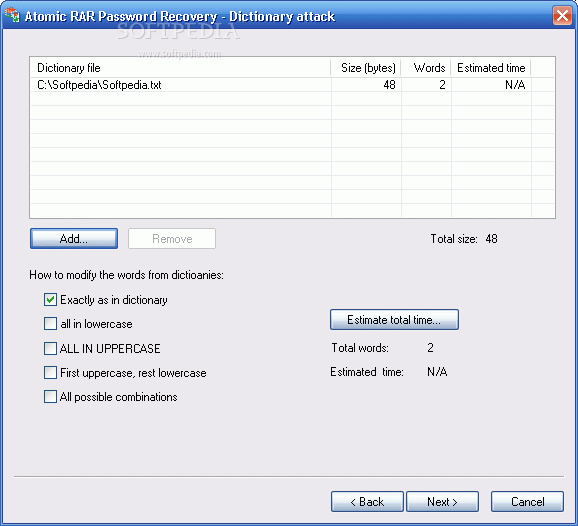This screenshot has width=578, height=526.
Task: Click the 'Estimated time' column header
Action: (491, 67)
